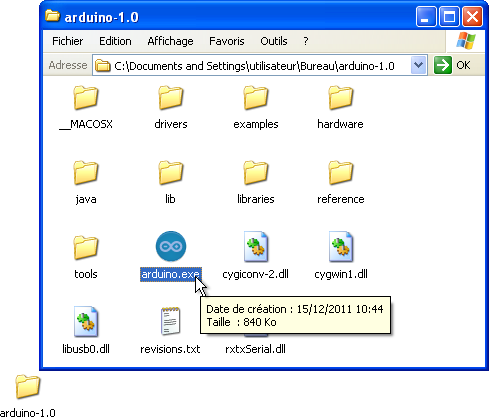489x417 pixels.
Task: Open the Outils menu
Action: pyautogui.click(x=274, y=41)
